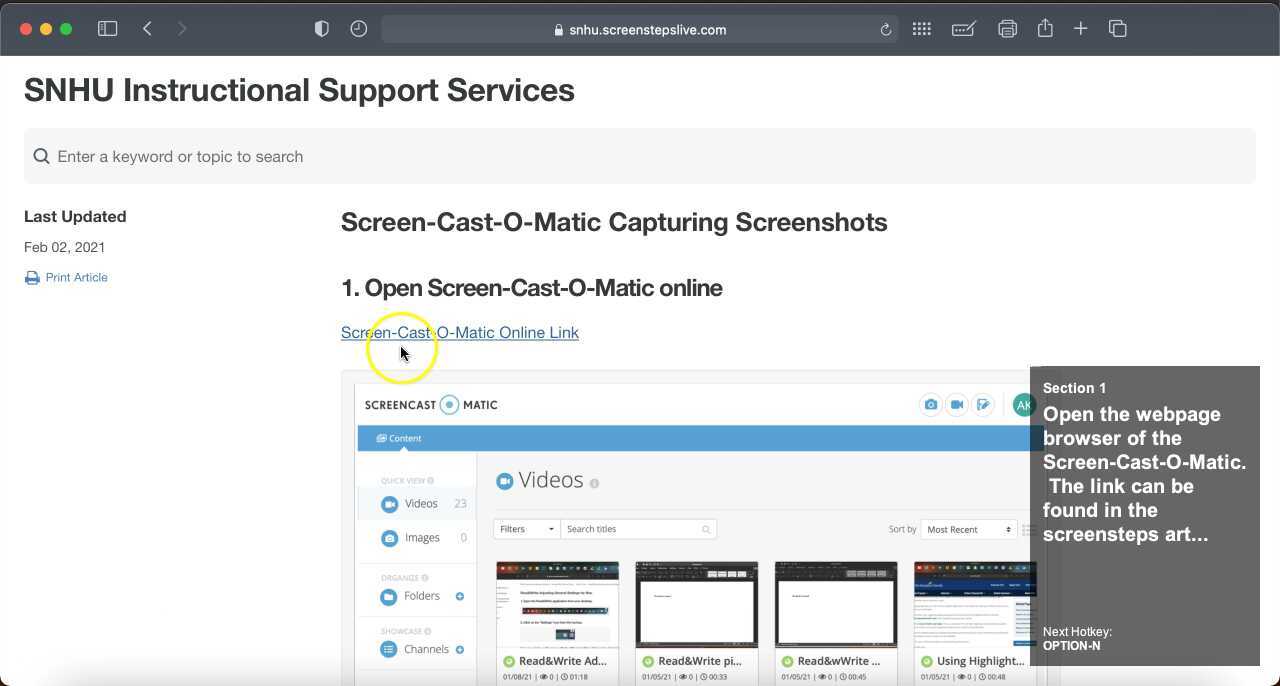Screen dimensions: 1280x686
Task: Click the AK account avatar circle
Action: pyautogui.click(x=1024, y=404)
